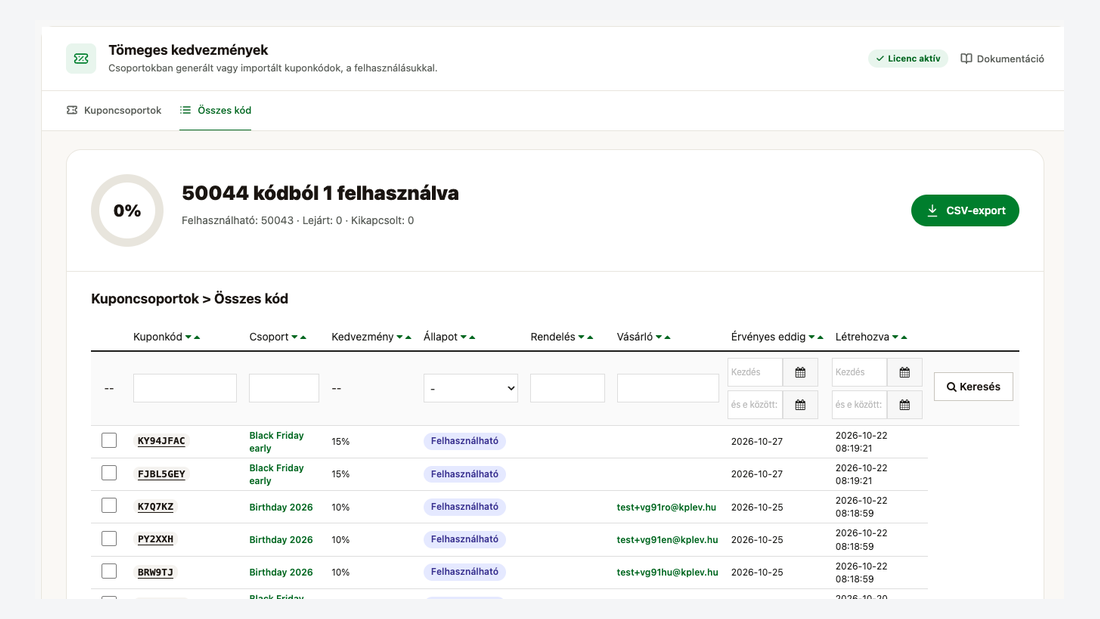
Task: Check the PY2XXH row checkbox
Action: click(x=109, y=538)
